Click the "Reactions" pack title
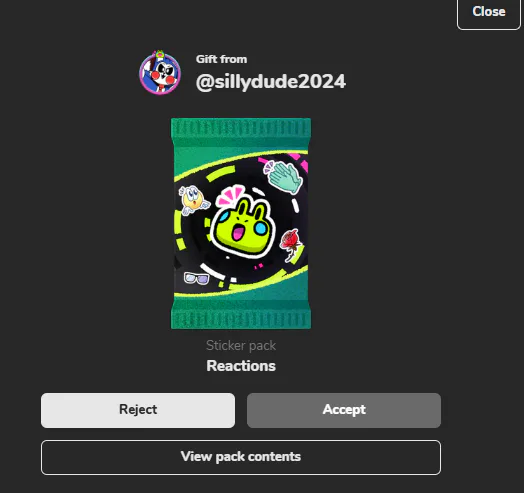 (241, 366)
